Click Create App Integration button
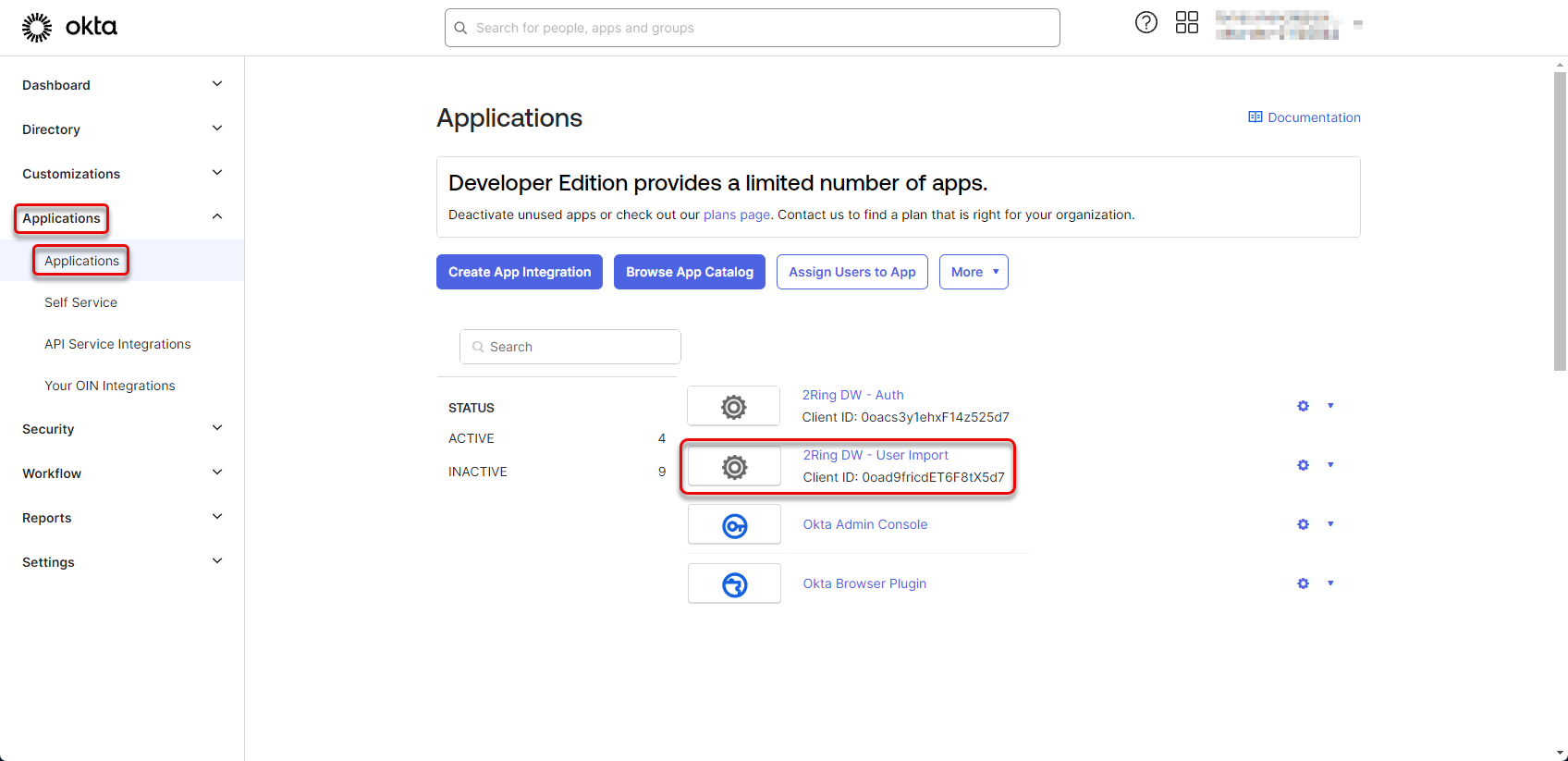This screenshot has width=1568, height=761. pyautogui.click(x=519, y=272)
